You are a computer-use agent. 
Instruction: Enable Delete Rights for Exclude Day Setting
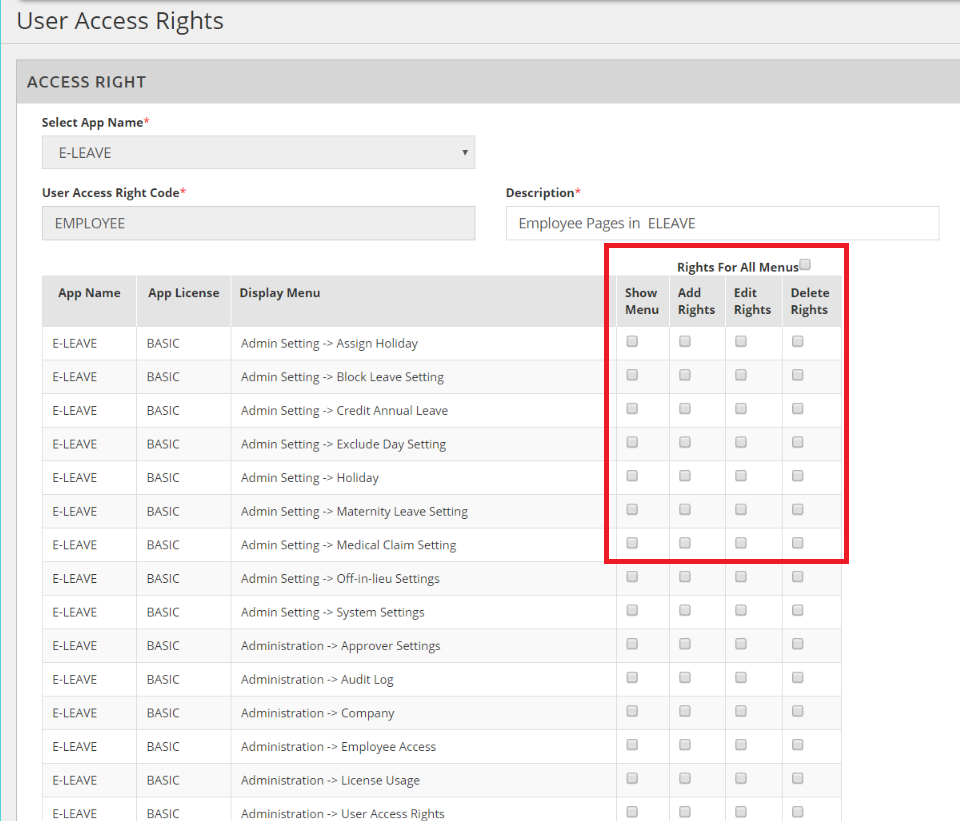[798, 443]
